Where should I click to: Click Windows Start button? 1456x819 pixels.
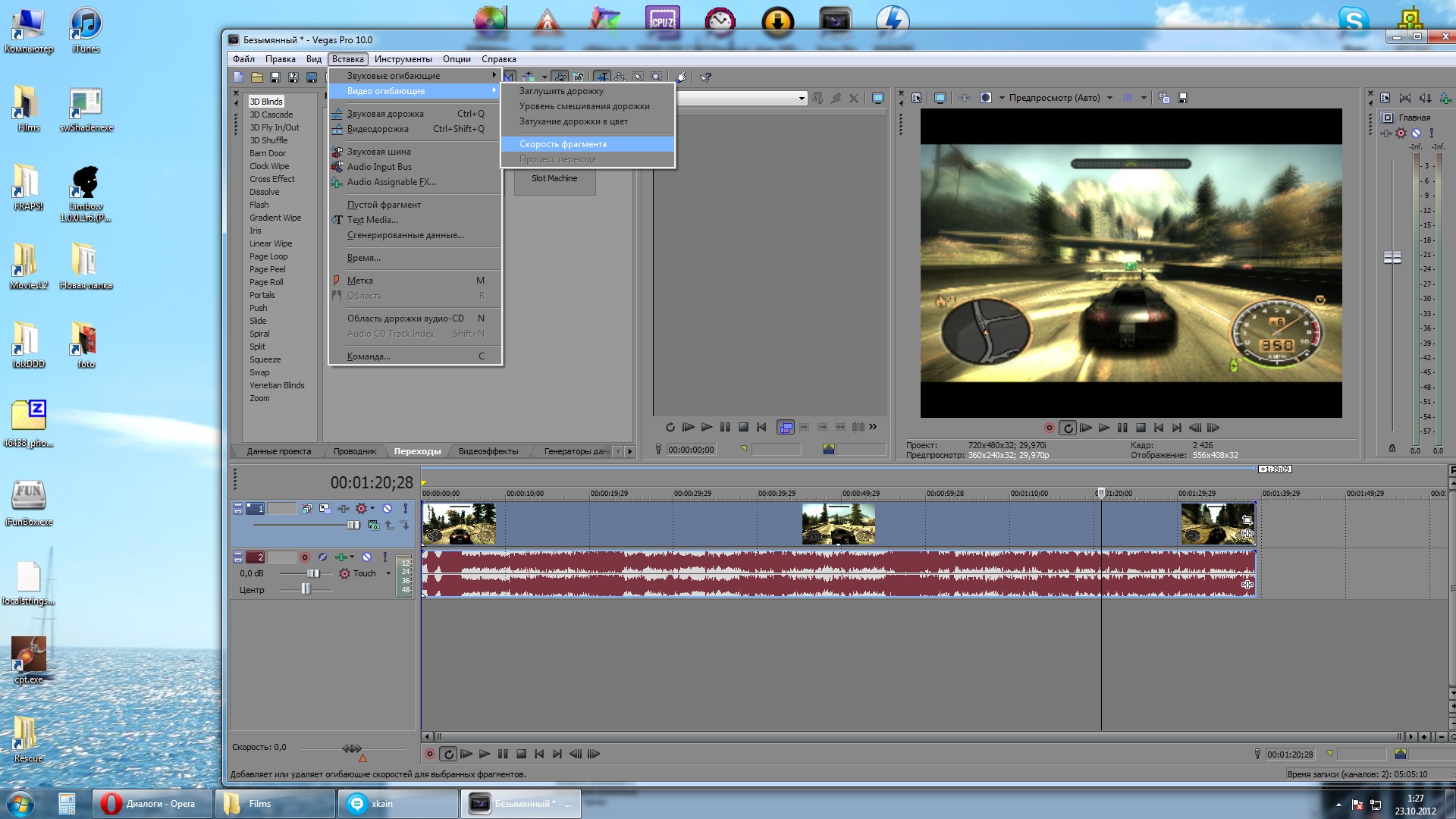[20, 803]
